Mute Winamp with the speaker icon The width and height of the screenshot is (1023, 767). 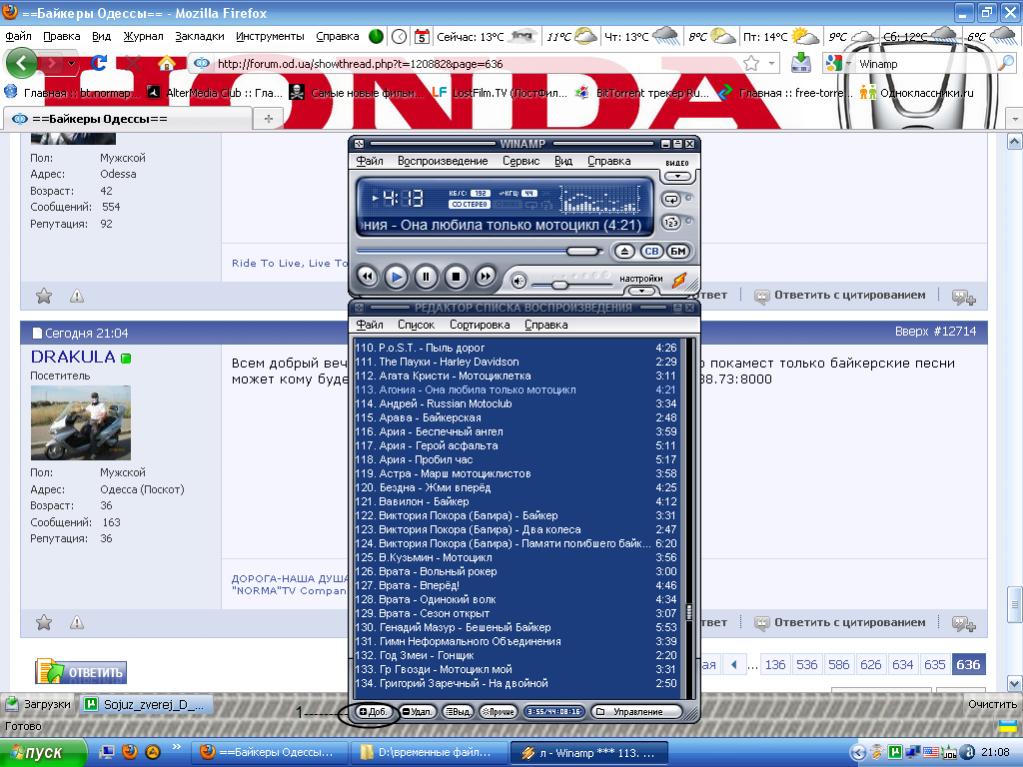(x=519, y=280)
